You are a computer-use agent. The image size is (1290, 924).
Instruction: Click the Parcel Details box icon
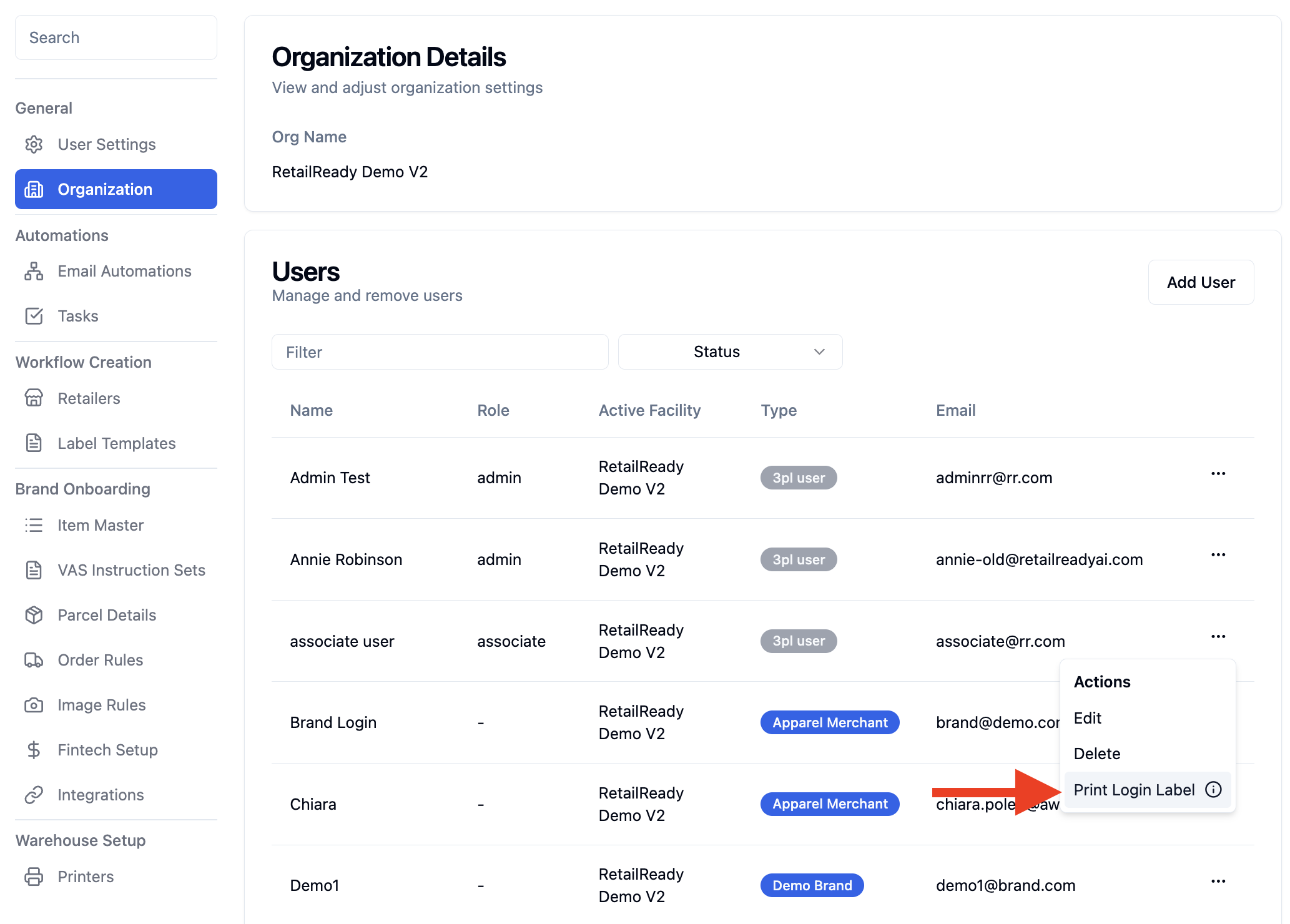[x=34, y=615]
